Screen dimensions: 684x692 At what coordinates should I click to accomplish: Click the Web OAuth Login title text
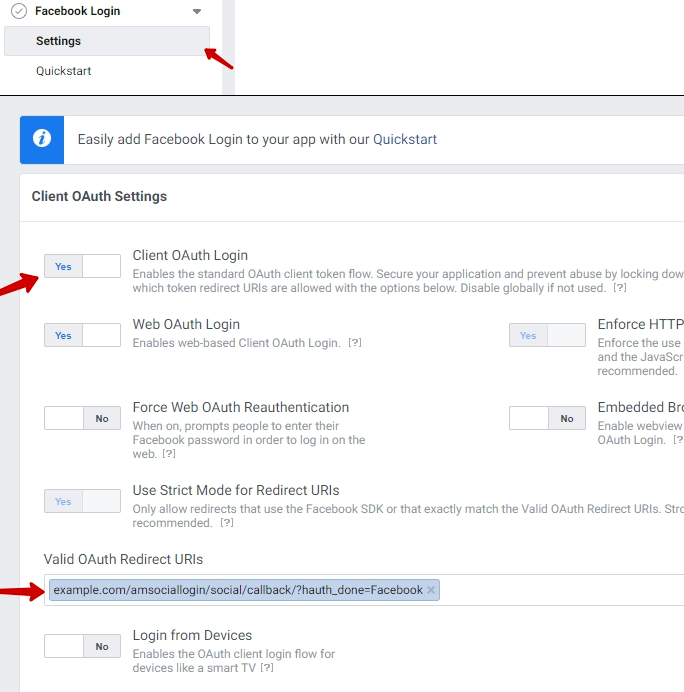point(186,324)
